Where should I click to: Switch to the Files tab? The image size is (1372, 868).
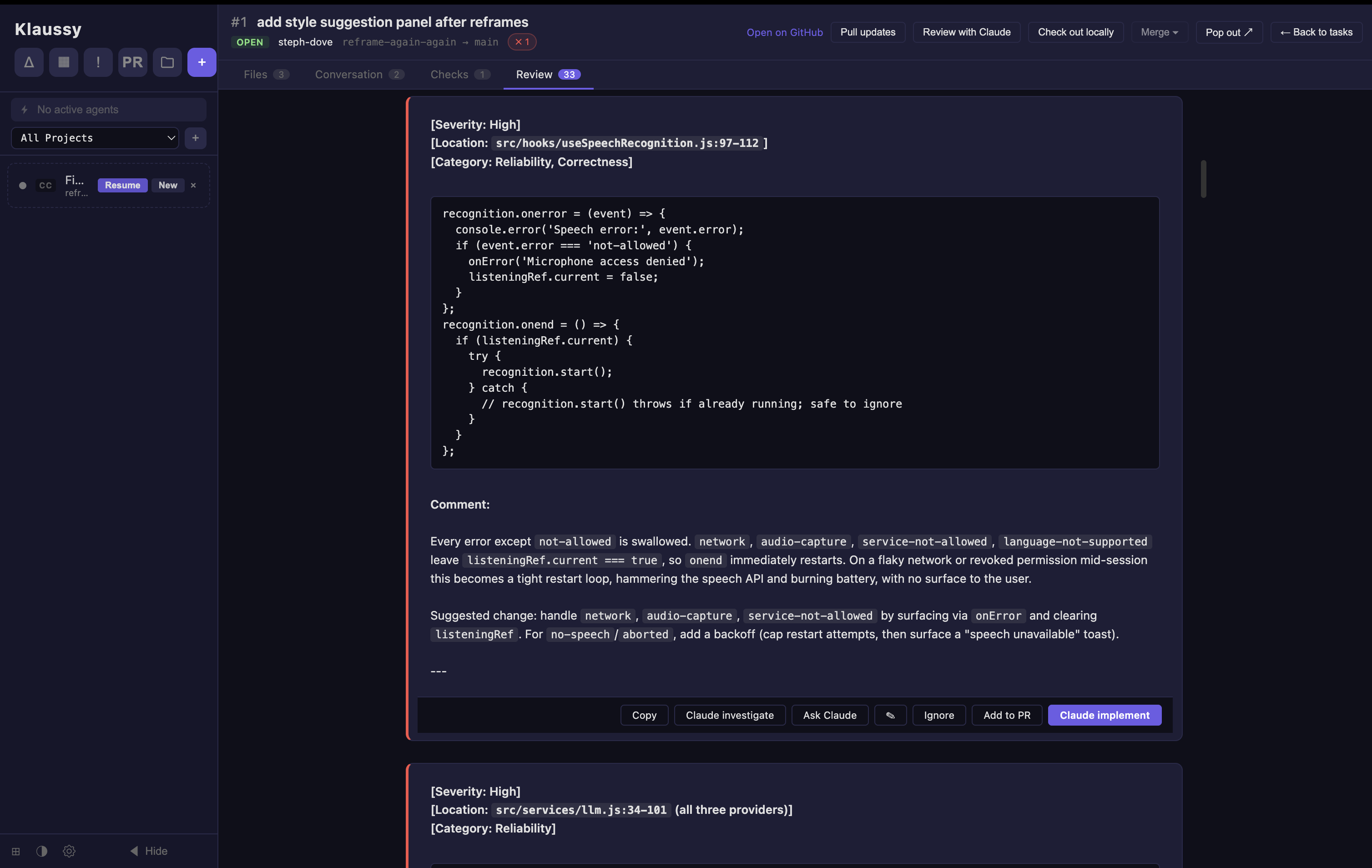[266, 75]
